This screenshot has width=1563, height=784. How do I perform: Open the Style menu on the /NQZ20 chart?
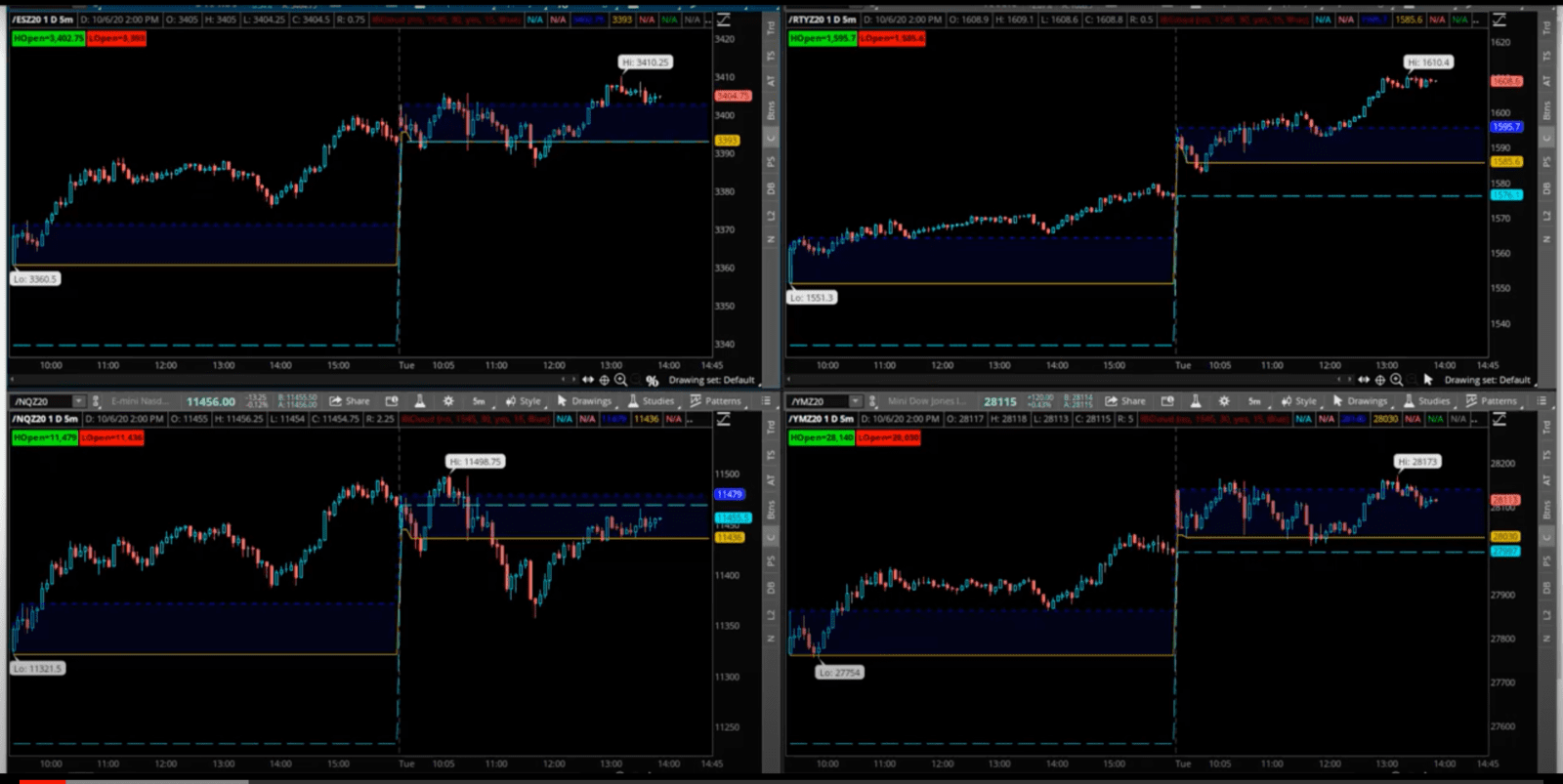pyautogui.click(x=523, y=401)
